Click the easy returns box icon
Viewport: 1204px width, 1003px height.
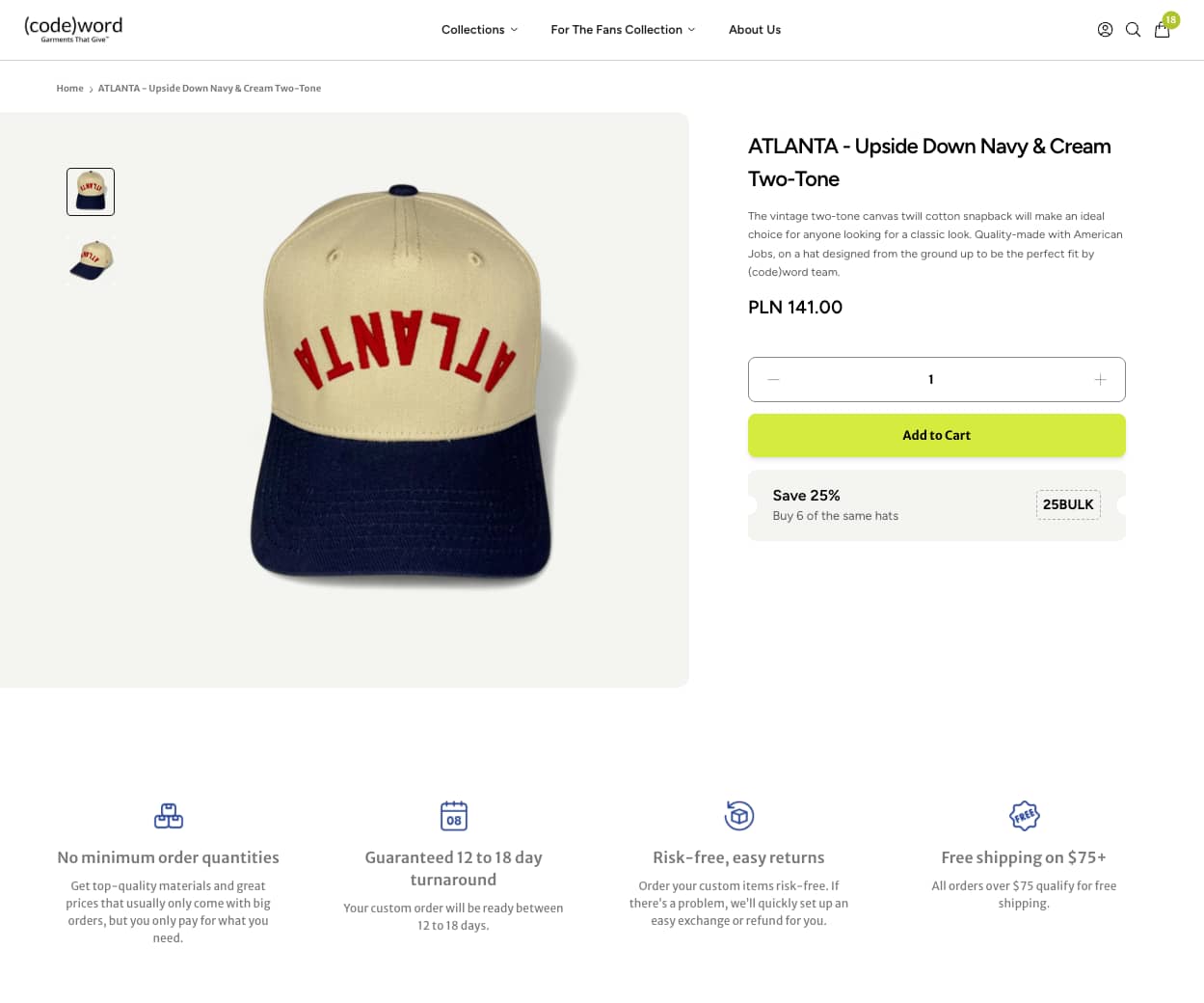click(739, 816)
